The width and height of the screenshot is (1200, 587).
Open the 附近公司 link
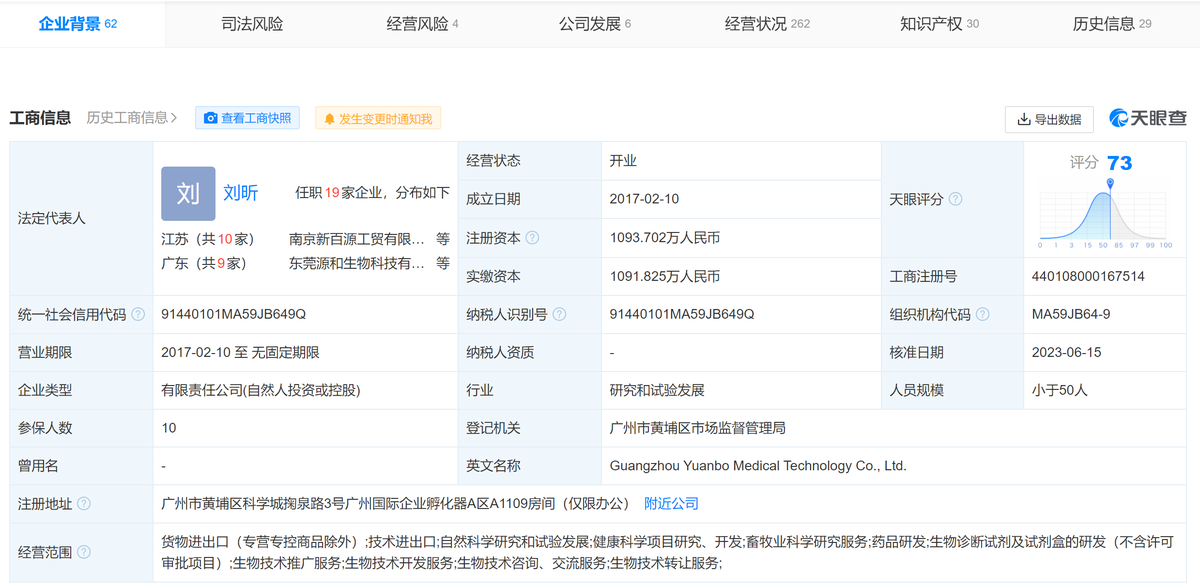(671, 504)
